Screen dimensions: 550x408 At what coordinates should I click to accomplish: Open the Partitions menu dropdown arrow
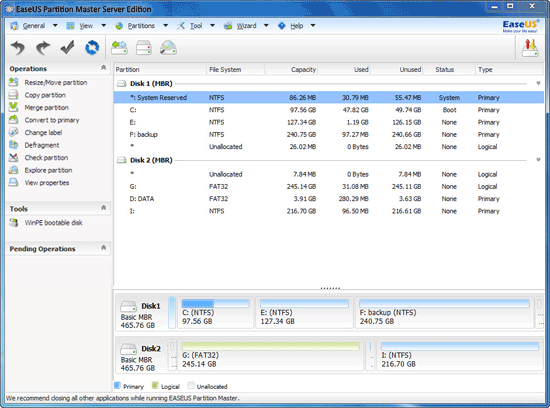[x=166, y=25]
